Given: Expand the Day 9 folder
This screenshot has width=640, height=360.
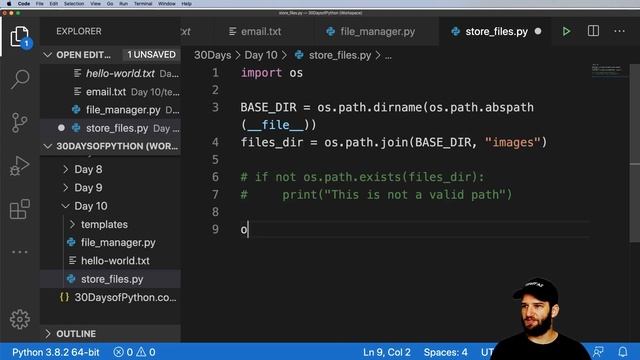Looking at the screenshot, I should pos(66,187).
